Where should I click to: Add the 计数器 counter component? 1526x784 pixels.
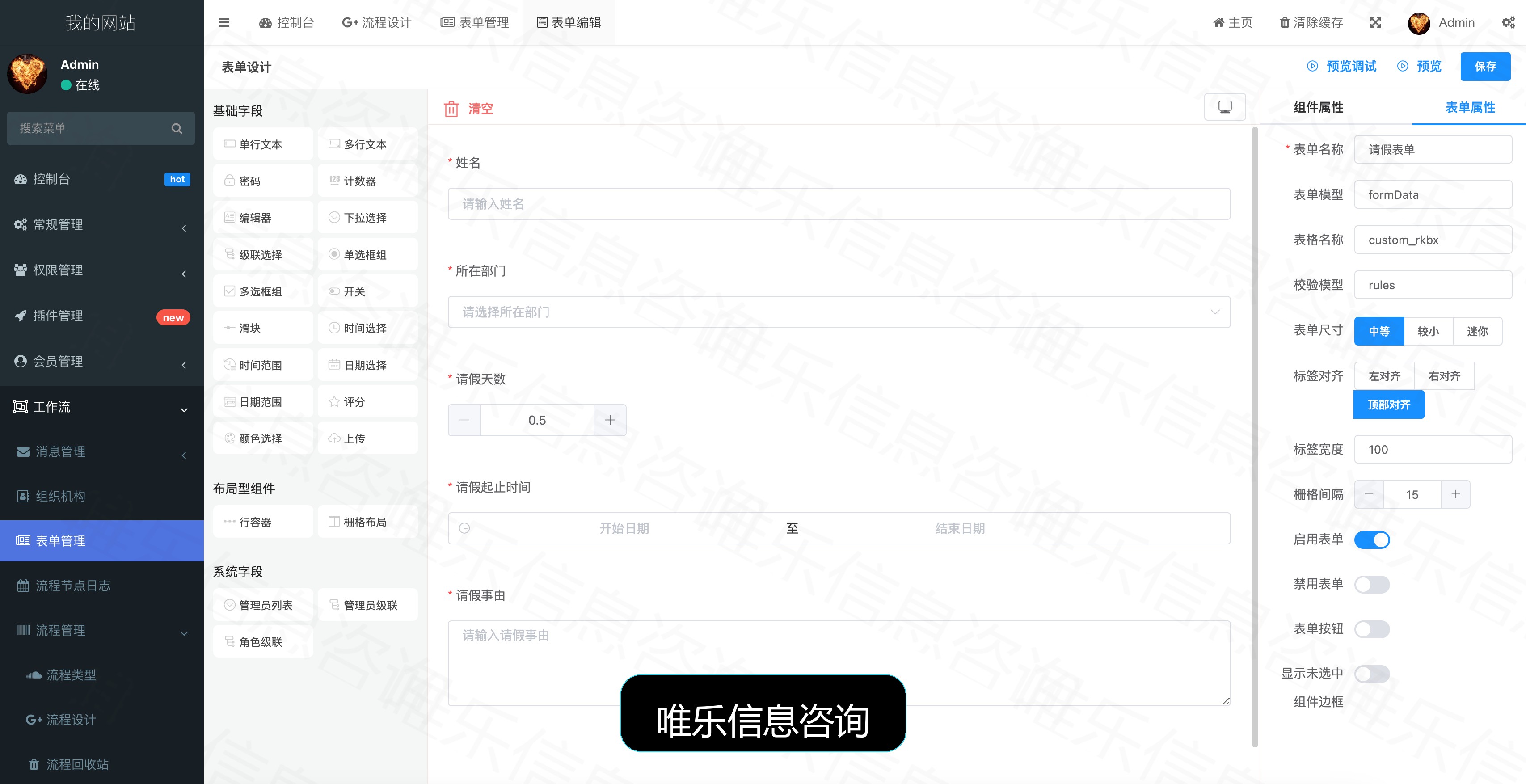pyautogui.click(x=367, y=181)
